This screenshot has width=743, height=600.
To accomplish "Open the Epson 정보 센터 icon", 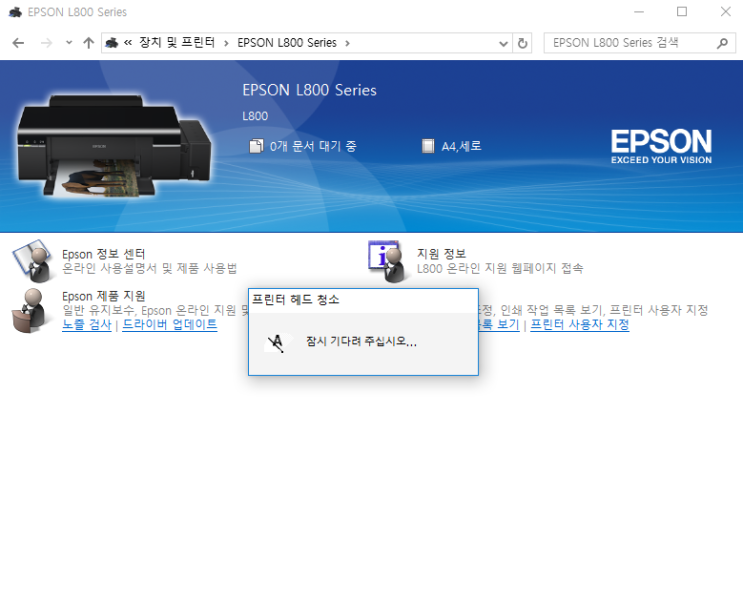I will pyautogui.click(x=33, y=261).
